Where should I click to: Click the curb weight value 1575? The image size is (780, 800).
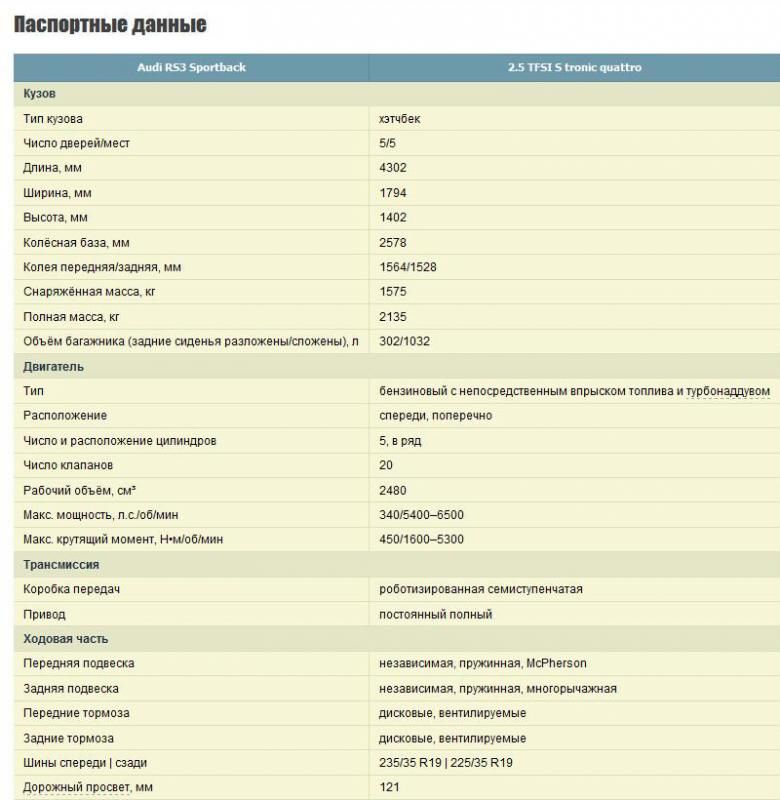(x=393, y=292)
